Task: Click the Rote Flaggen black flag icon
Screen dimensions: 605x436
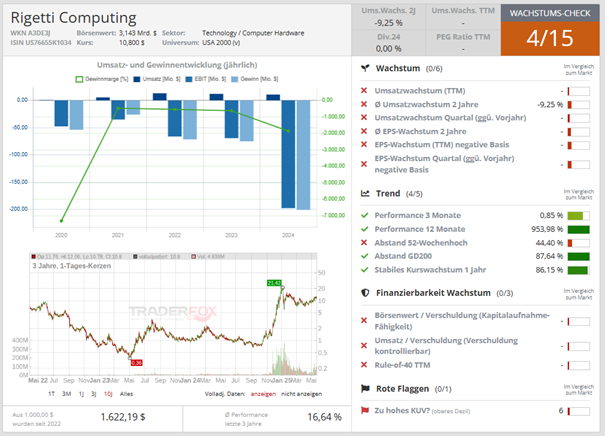Action: 365,389
